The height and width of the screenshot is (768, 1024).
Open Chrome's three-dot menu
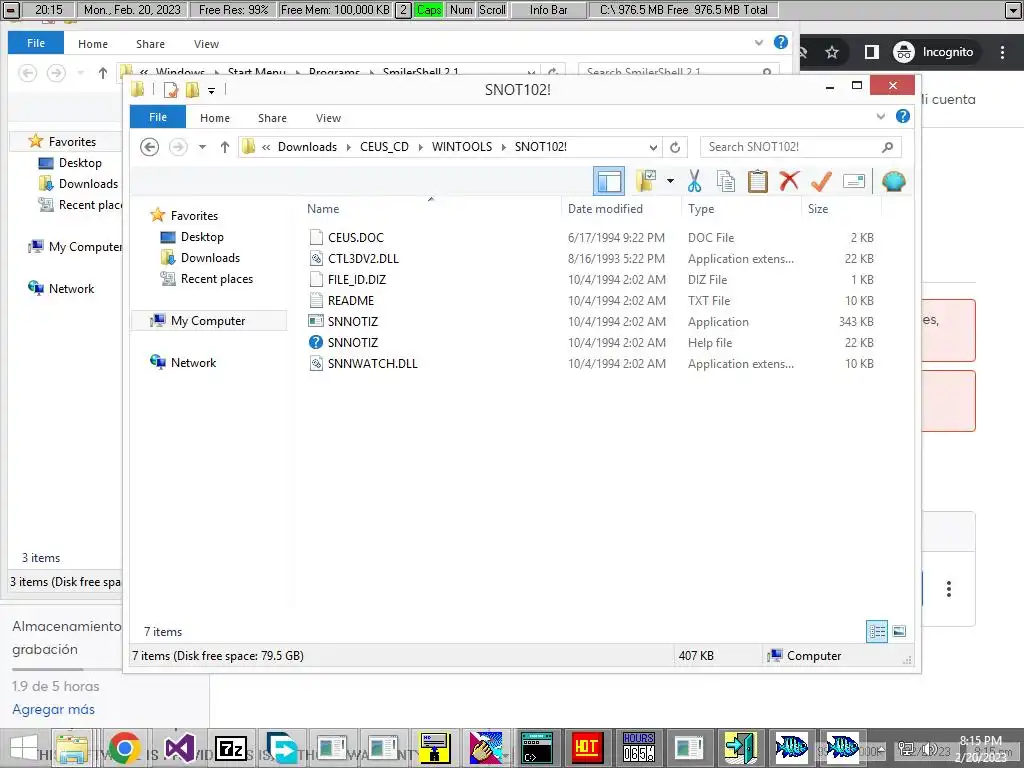pos(1002,52)
